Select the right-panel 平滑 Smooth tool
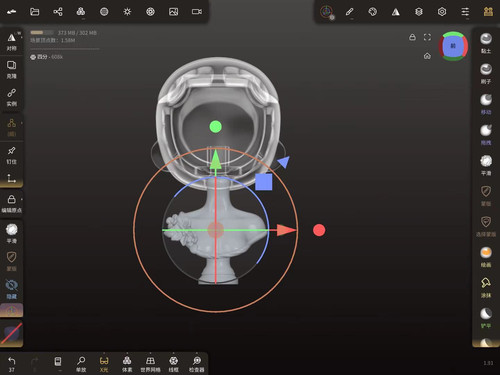 coord(486,165)
